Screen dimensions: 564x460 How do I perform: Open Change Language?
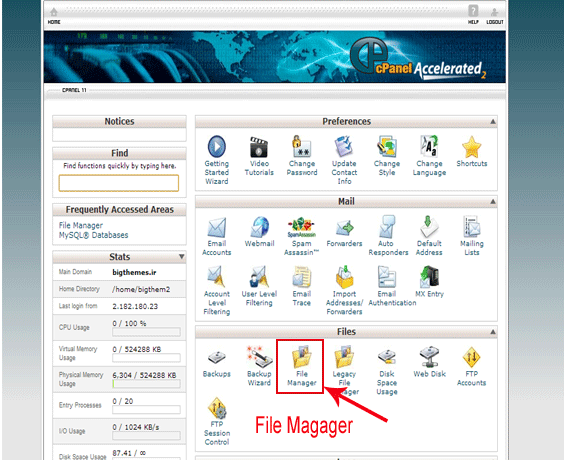429,155
